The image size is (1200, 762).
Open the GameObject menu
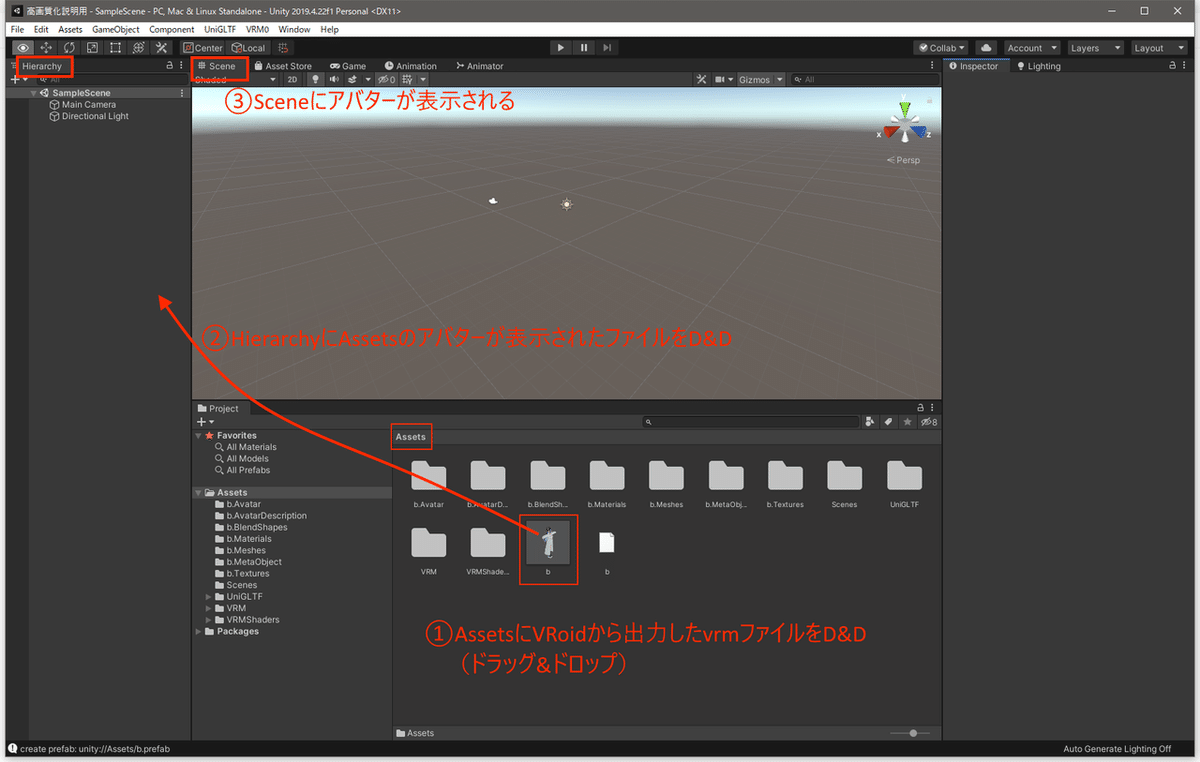click(116, 29)
